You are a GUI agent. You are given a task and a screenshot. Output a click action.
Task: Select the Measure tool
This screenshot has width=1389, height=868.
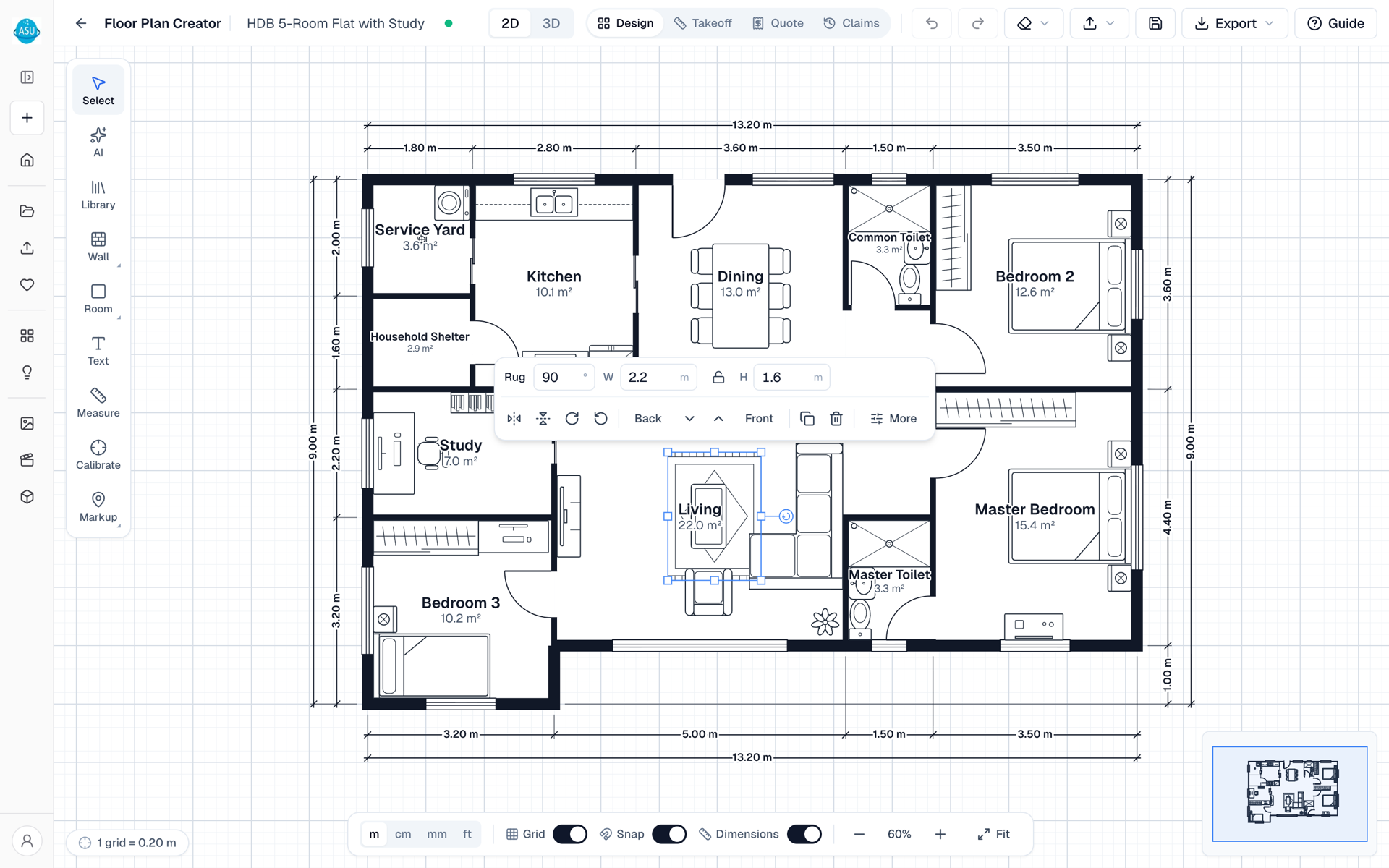98,402
